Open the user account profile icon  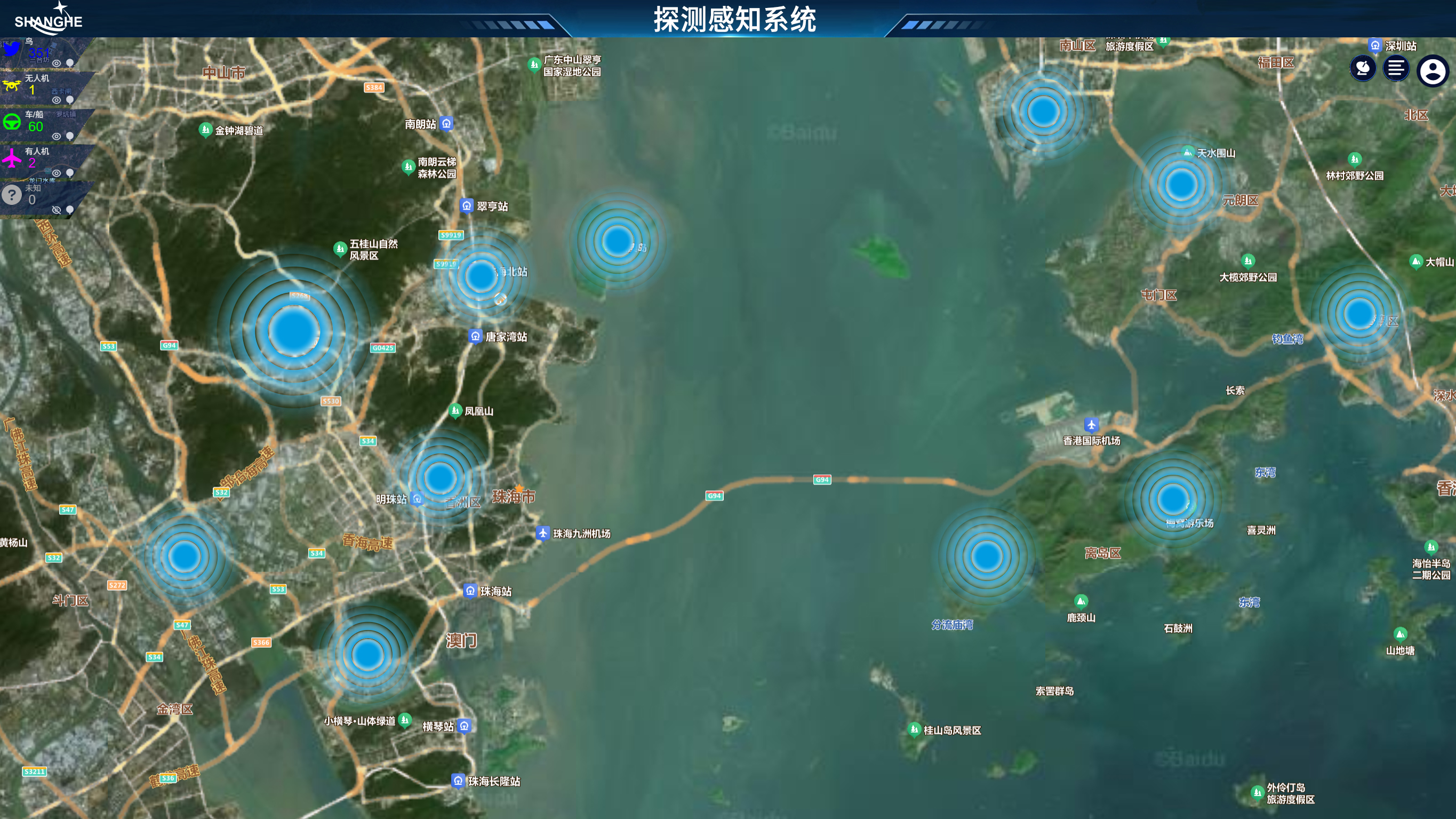(1432, 71)
